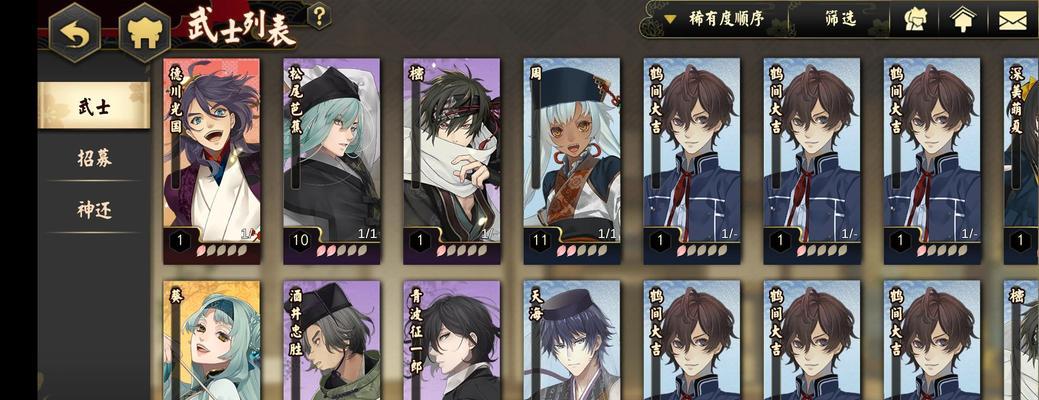Tap level 11 hexagon badge on 周 card

coord(541,240)
